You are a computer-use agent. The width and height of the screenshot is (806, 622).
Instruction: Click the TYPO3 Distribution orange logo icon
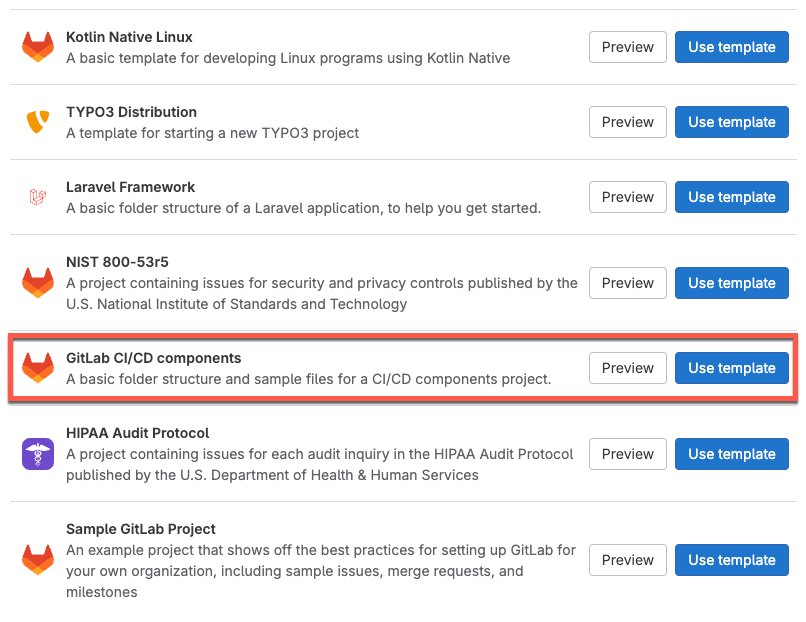[37, 122]
